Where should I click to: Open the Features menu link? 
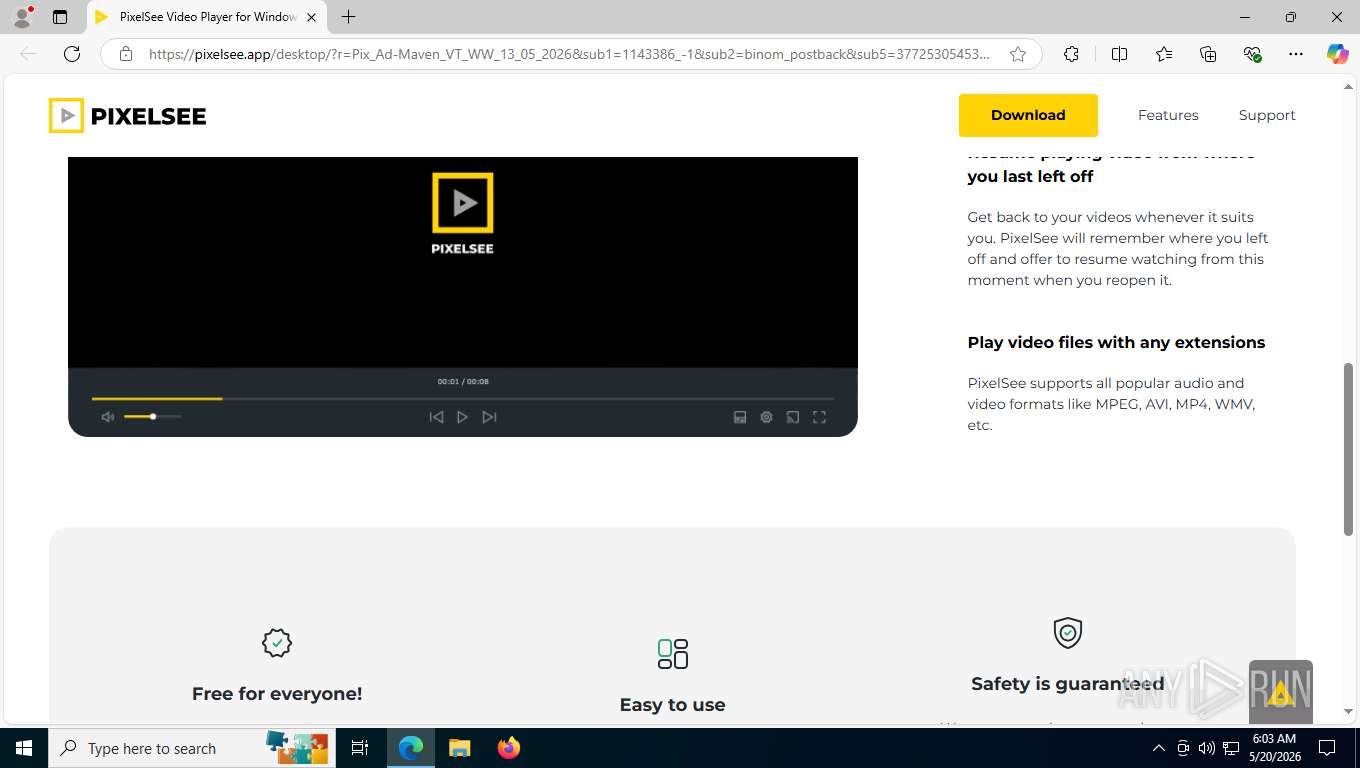(1168, 115)
